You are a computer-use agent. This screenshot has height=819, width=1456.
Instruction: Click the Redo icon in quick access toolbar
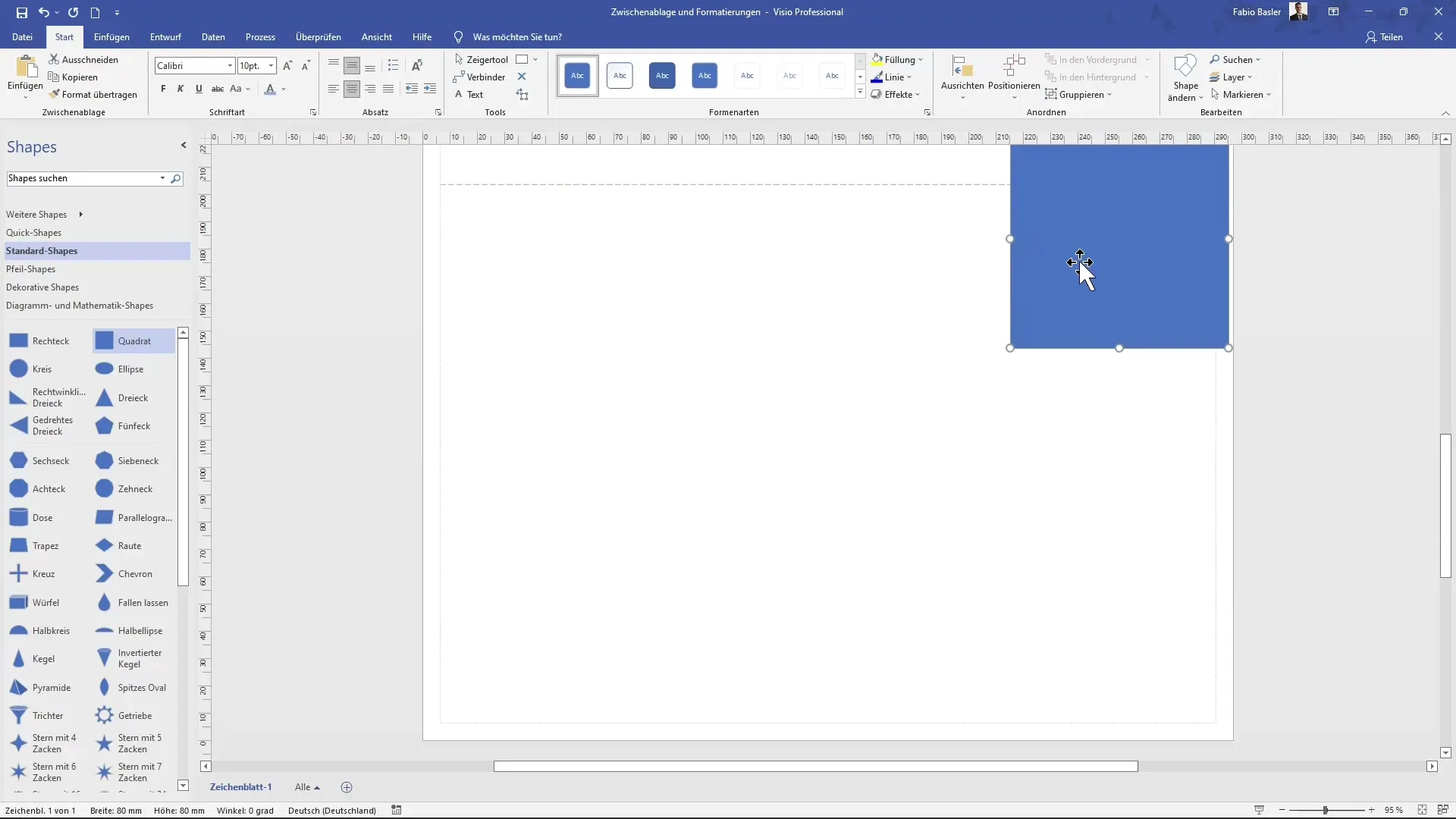73,12
